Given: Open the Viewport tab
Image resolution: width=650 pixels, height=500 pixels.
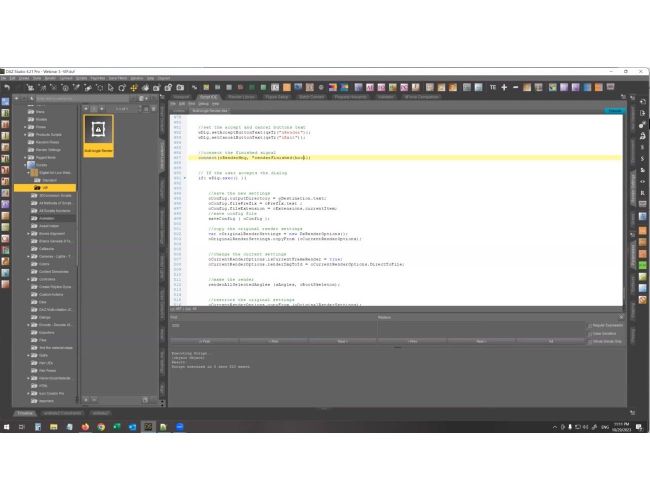Looking at the screenshot, I should click(181, 97).
